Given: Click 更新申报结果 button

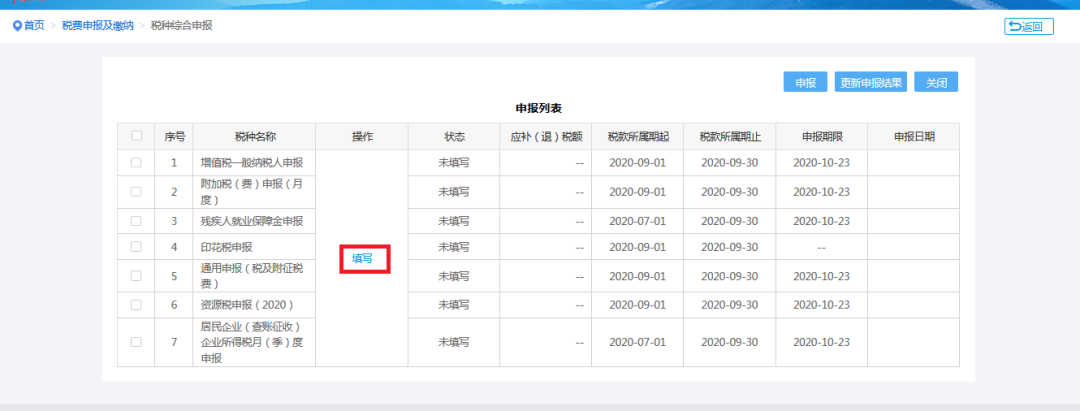Looking at the screenshot, I should tap(871, 82).
